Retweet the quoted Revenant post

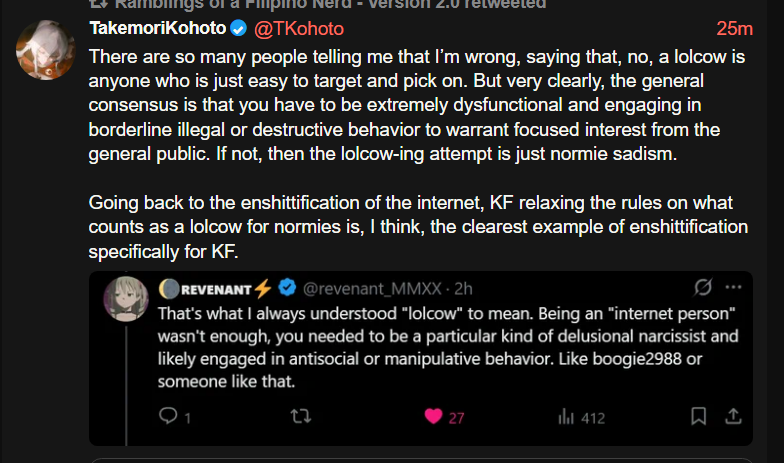click(x=301, y=416)
